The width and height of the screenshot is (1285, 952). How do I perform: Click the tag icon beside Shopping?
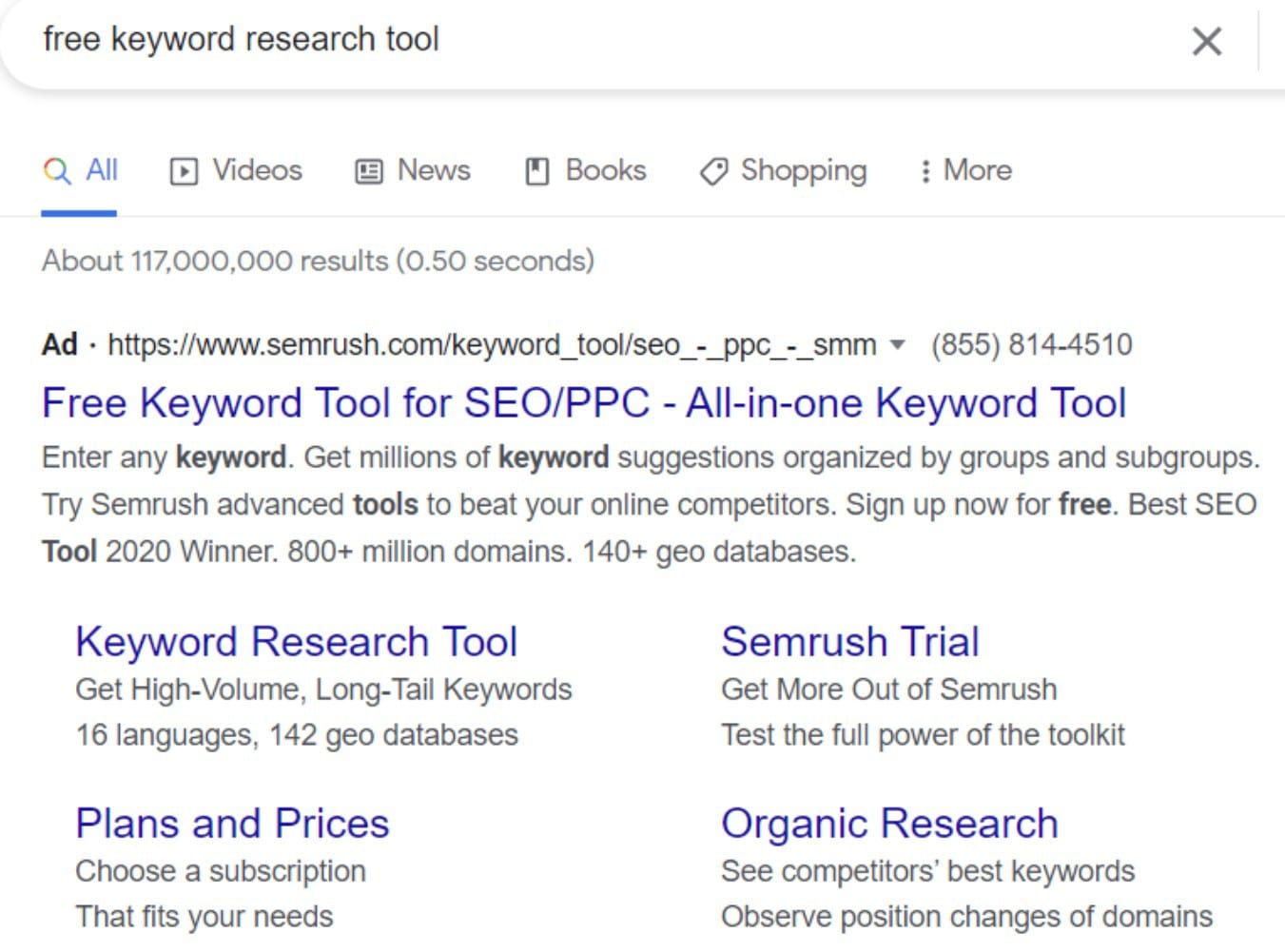(x=713, y=171)
